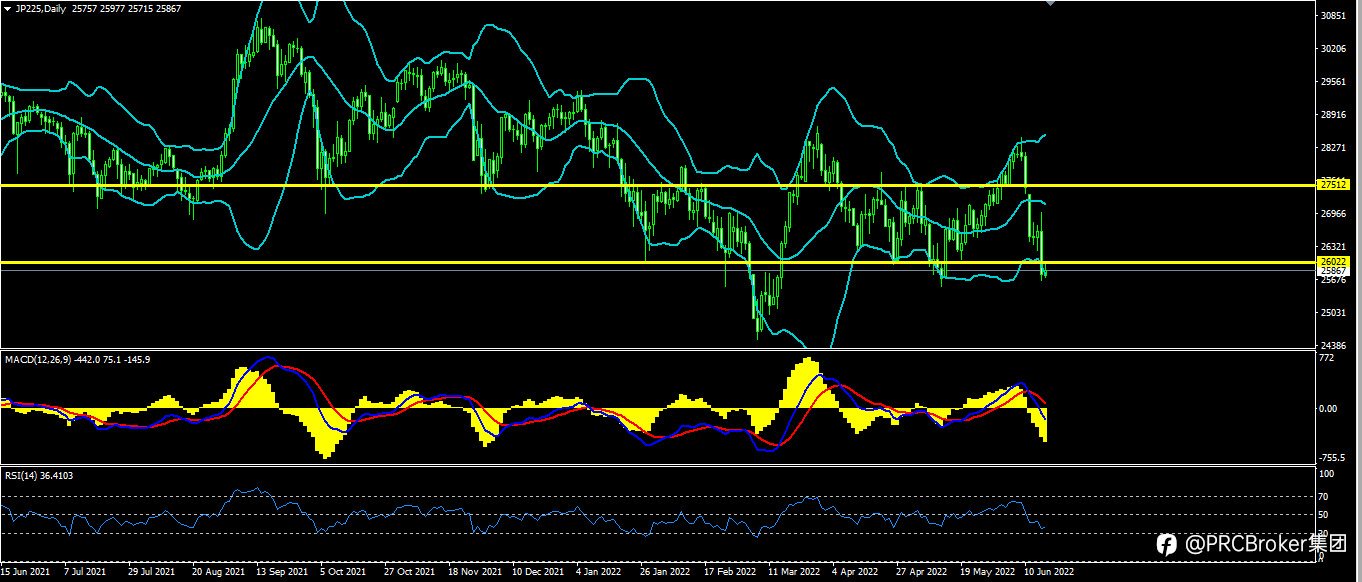Click the 24386 price scale label
This screenshot has width=1362, height=582.
tap(1334, 346)
